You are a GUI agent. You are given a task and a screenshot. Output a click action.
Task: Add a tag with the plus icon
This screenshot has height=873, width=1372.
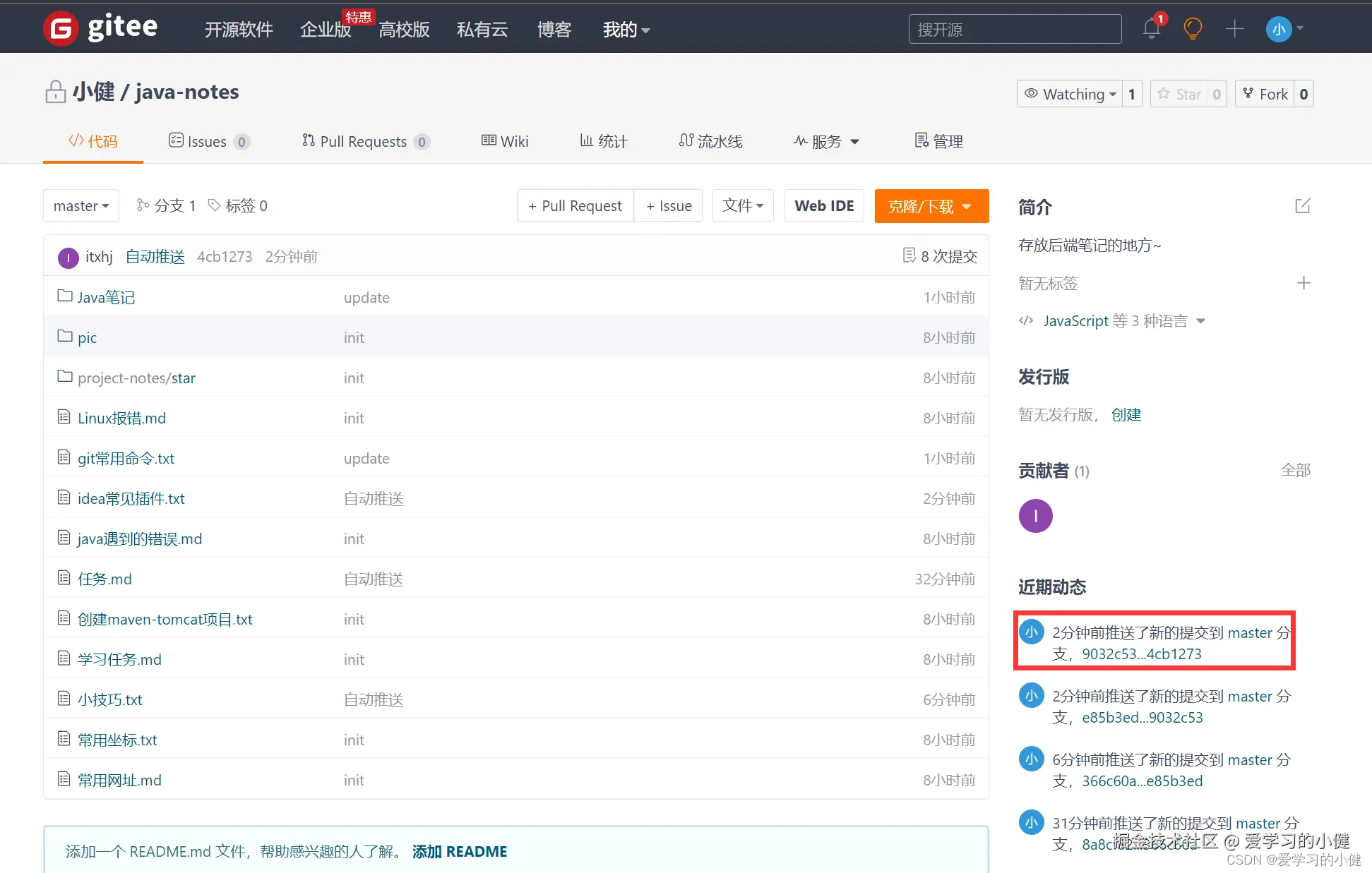(x=1304, y=283)
